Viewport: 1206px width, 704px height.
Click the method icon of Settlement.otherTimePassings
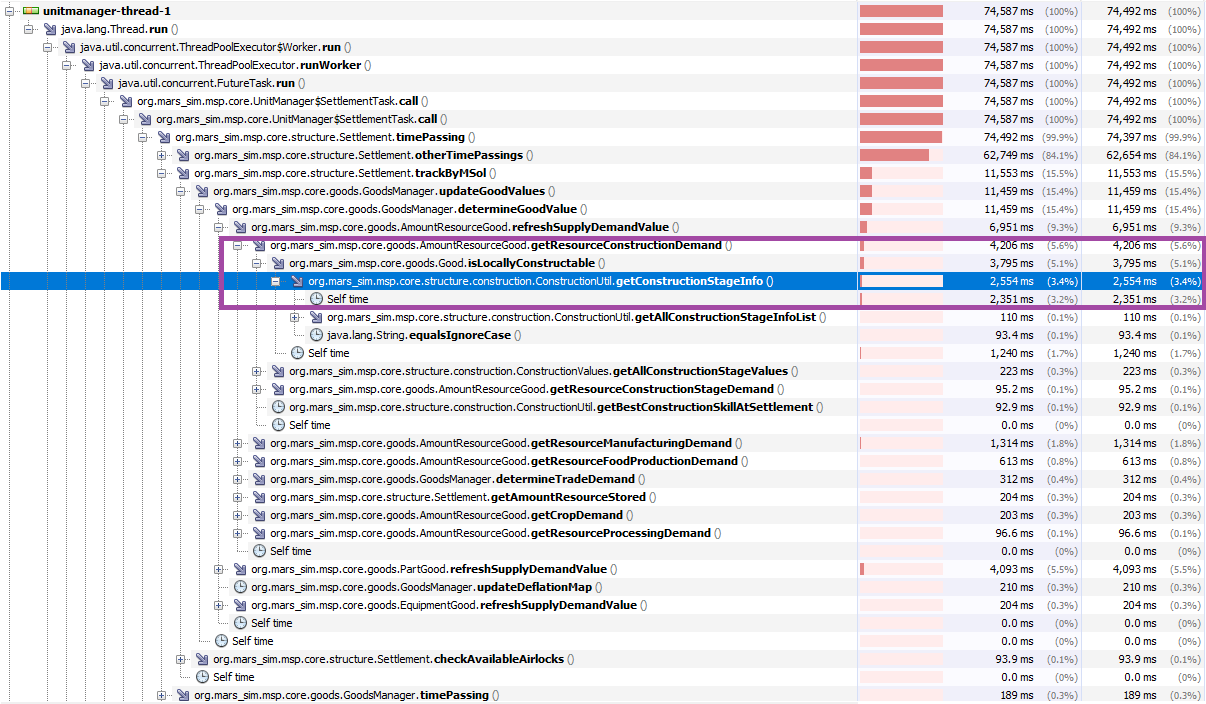tap(183, 155)
